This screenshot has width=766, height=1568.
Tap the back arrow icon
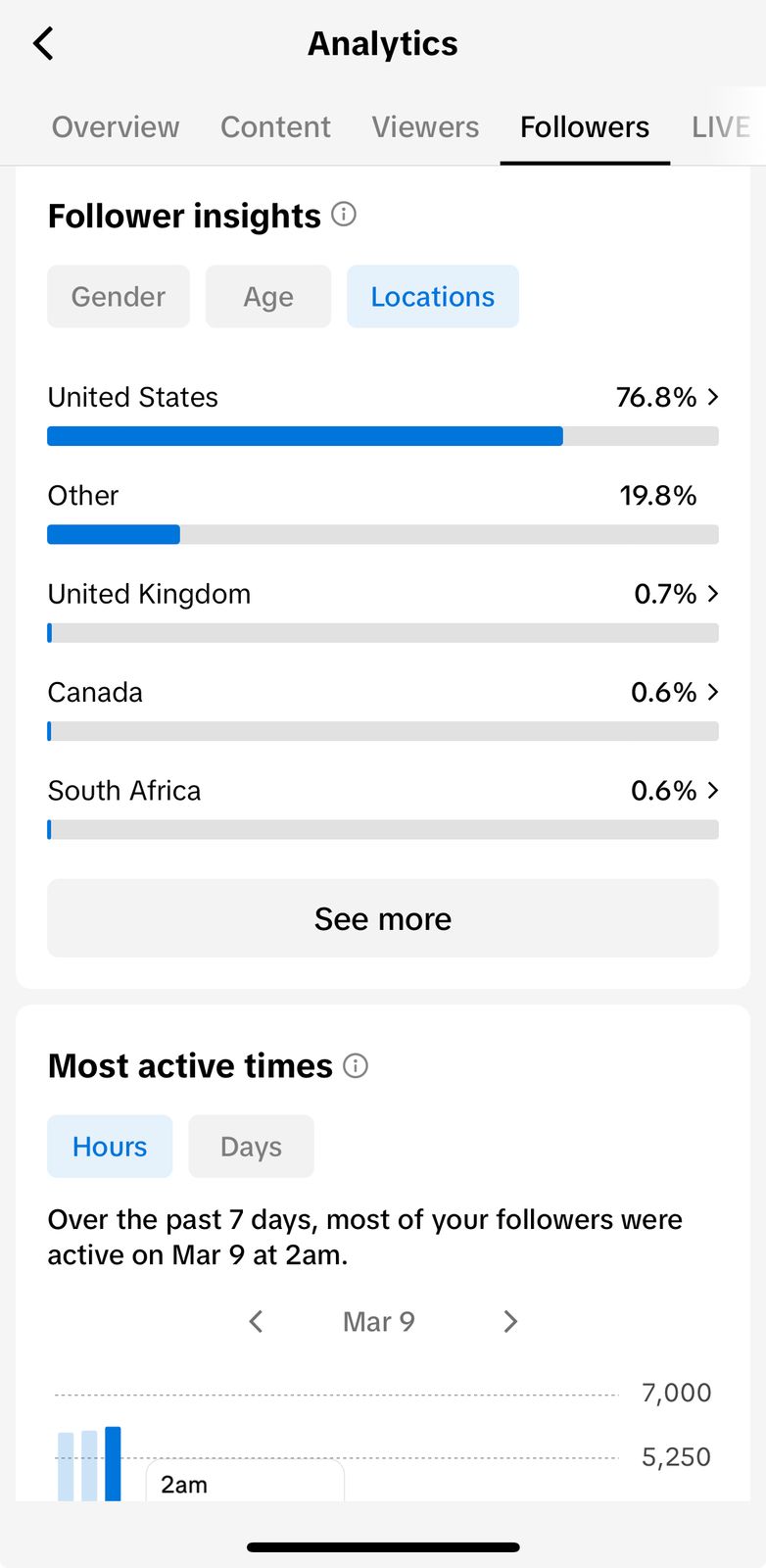[x=44, y=44]
